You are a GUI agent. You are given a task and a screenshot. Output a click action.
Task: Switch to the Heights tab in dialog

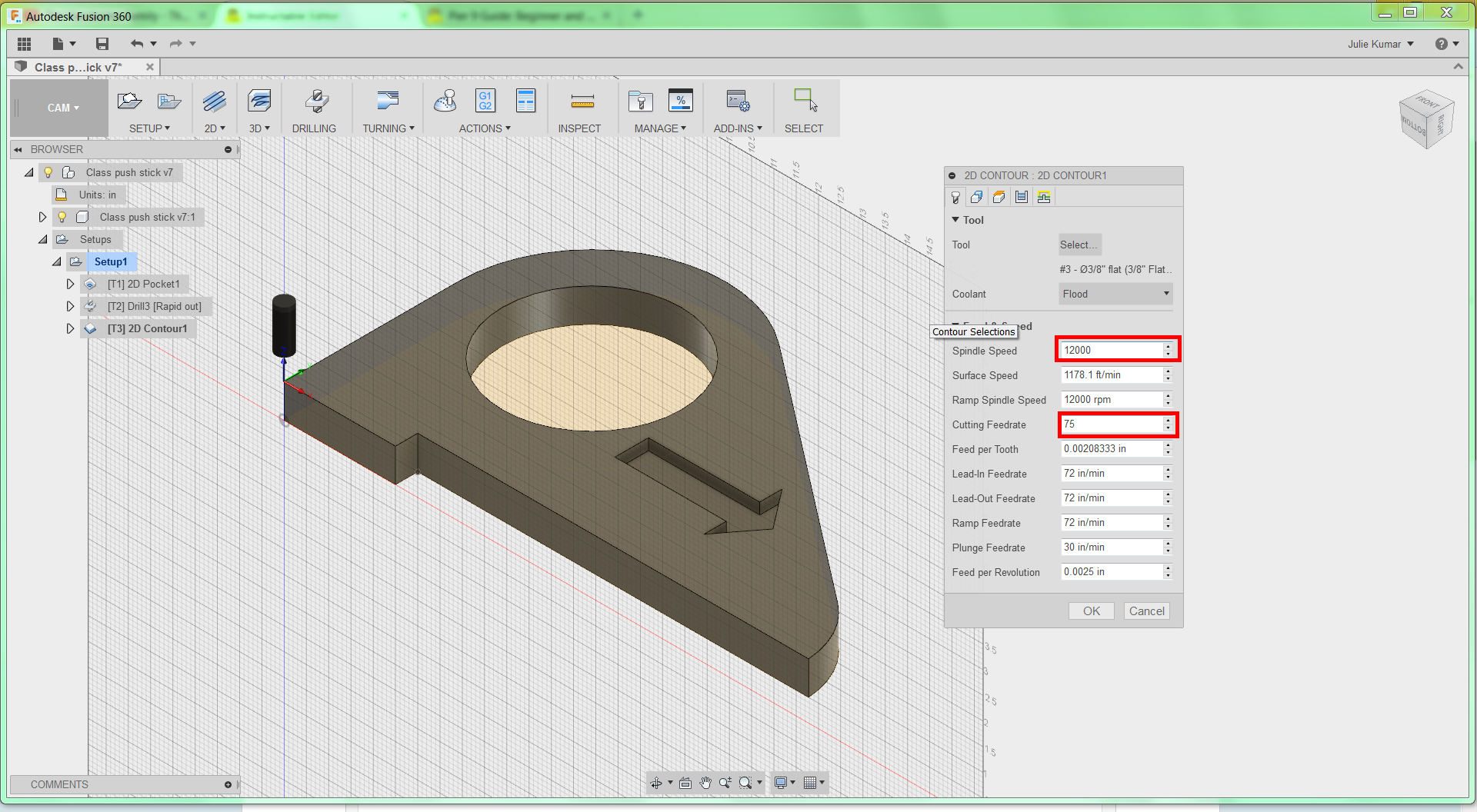tap(999, 198)
